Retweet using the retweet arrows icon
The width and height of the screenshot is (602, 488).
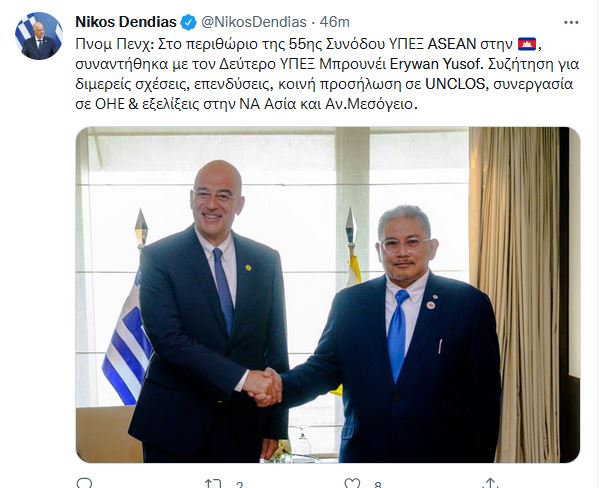coord(213,483)
